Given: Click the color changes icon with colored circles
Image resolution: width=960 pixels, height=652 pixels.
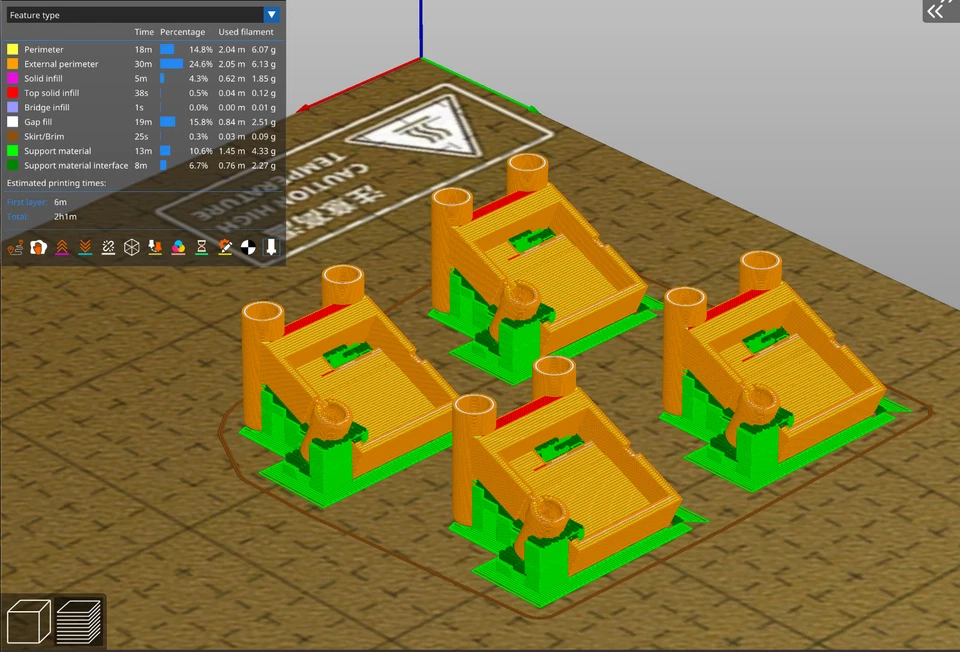Looking at the screenshot, I should (177, 247).
